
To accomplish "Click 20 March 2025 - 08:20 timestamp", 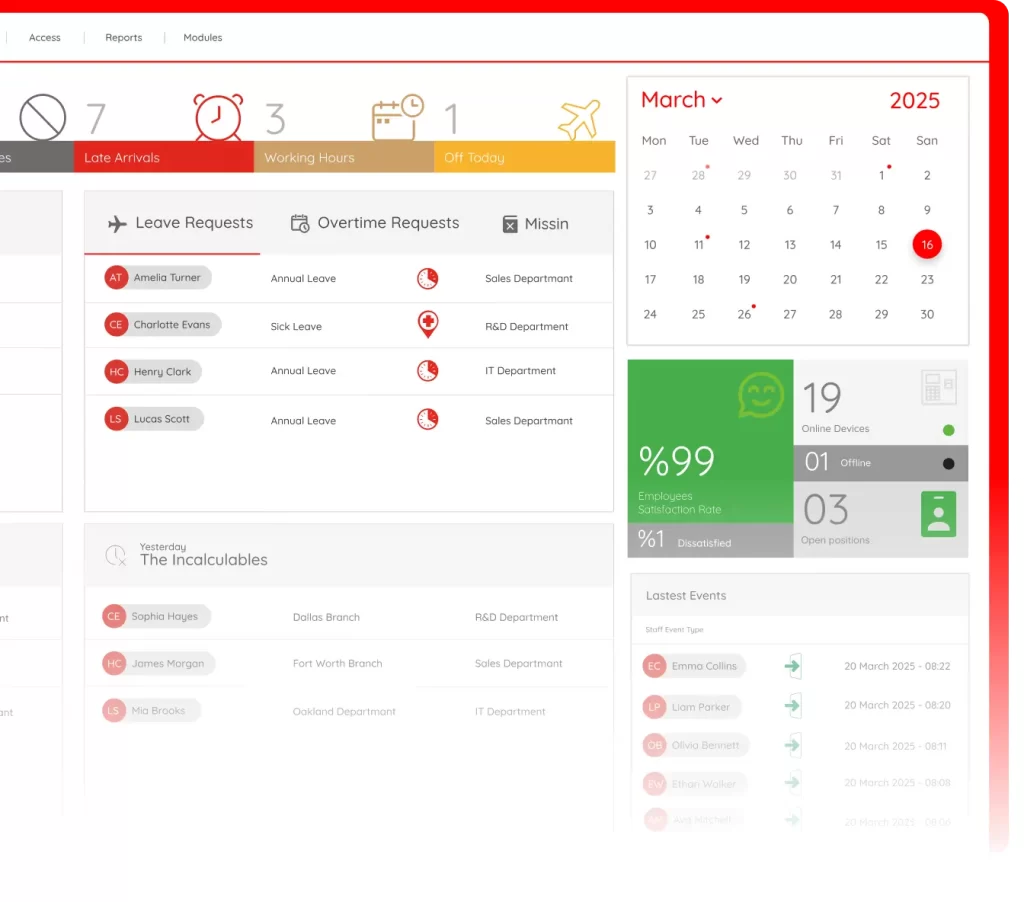I will pos(897,705).
